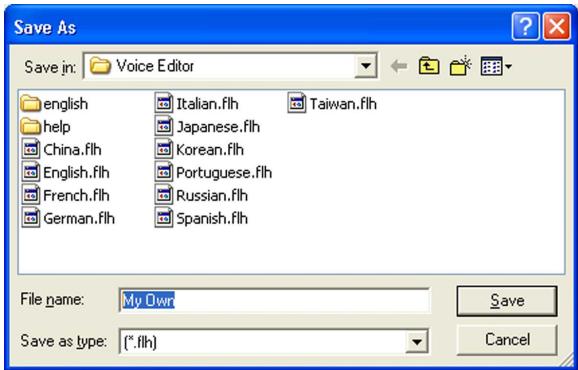Select the China.flh file icon

(x=31, y=149)
